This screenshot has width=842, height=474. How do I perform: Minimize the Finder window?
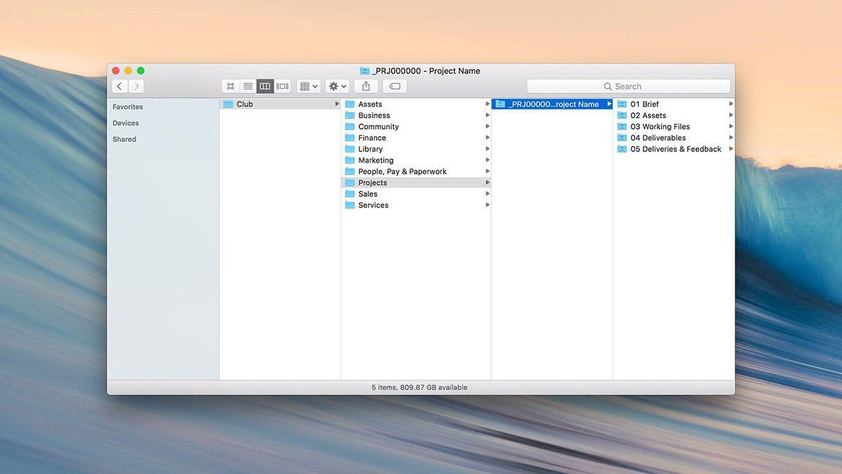pos(128,71)
